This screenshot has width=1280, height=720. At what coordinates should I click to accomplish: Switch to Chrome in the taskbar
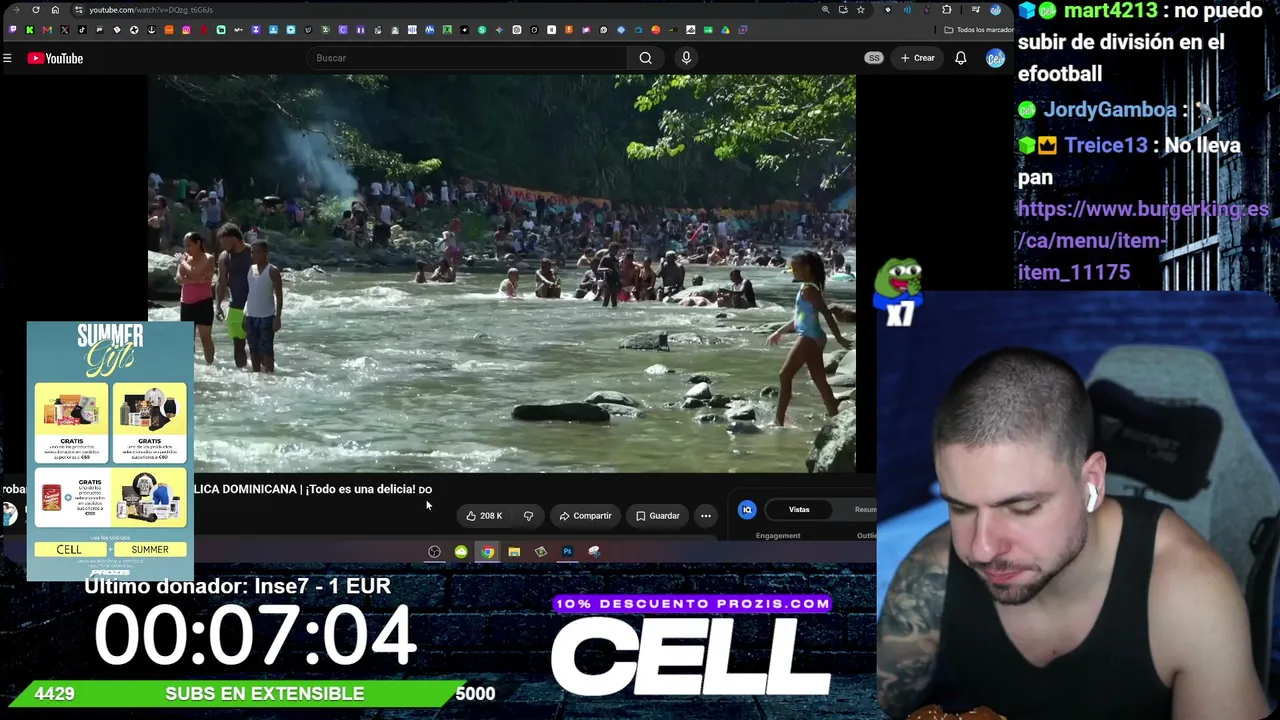pyautogui.click(x=487, y=552)
